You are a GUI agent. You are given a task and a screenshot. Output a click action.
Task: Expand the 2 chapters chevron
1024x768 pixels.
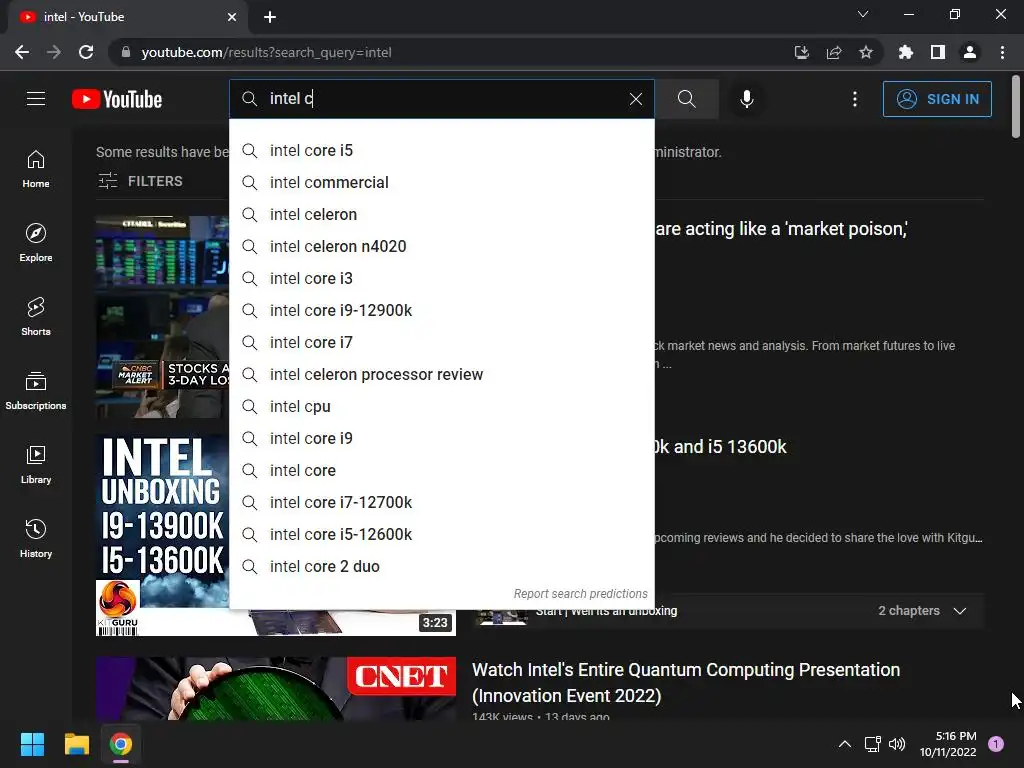[959, 611]
